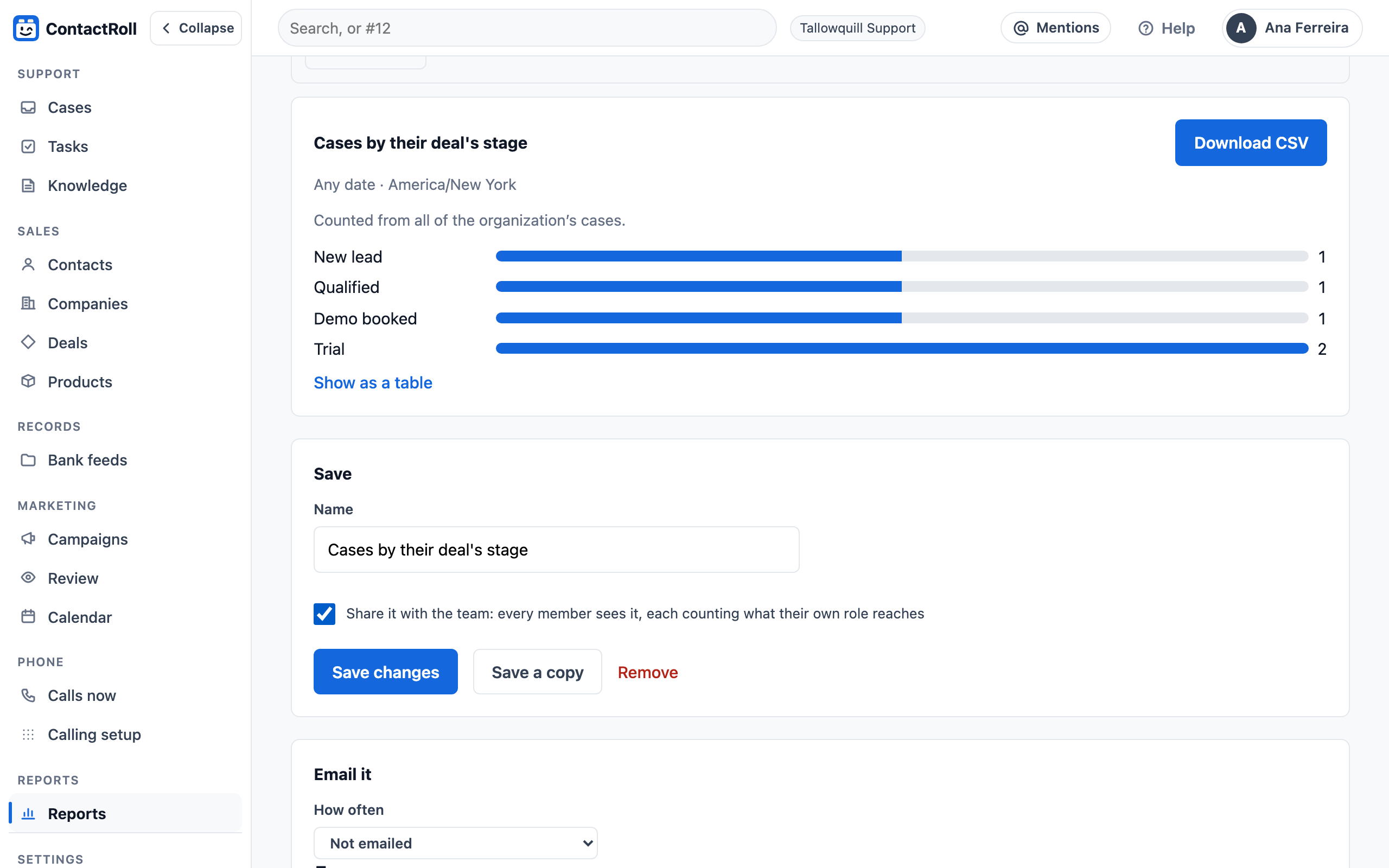Viewport: 1389px width, 868px height.
Task: Open Review via its eye icon
Action: pyautogui.click(x=28, y=578)
